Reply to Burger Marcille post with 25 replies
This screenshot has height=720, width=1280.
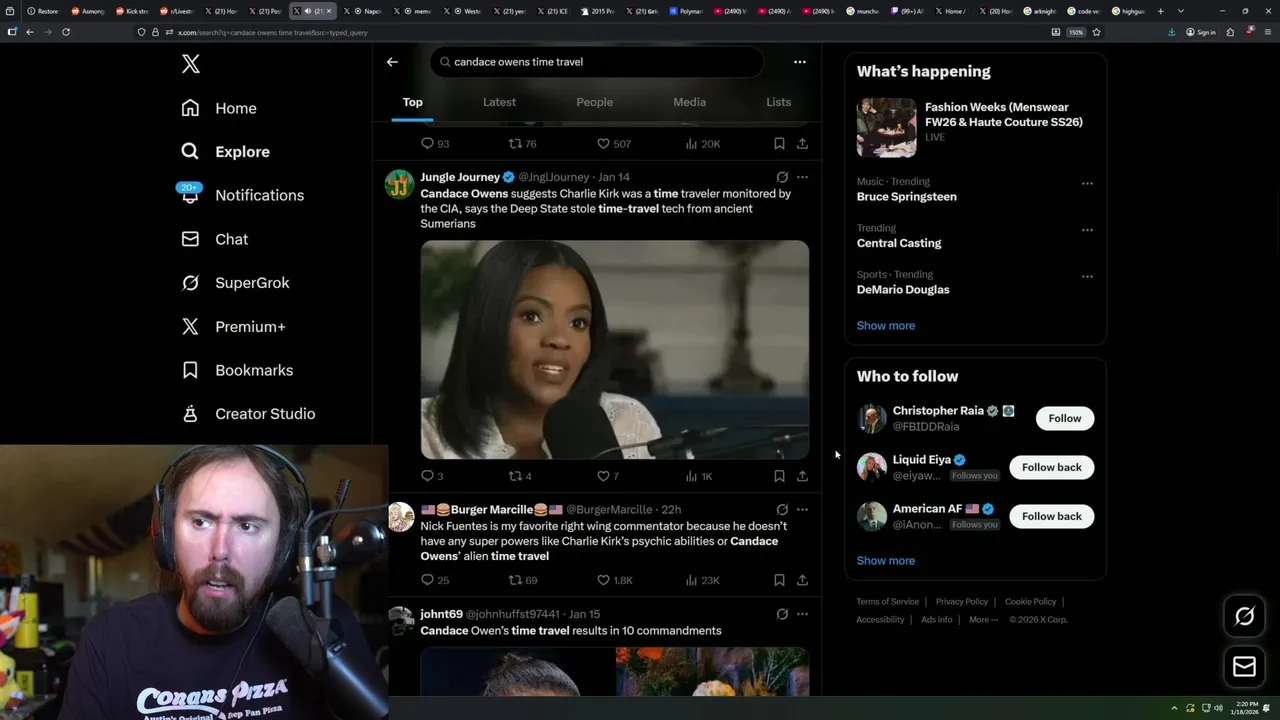click(435, 580)
